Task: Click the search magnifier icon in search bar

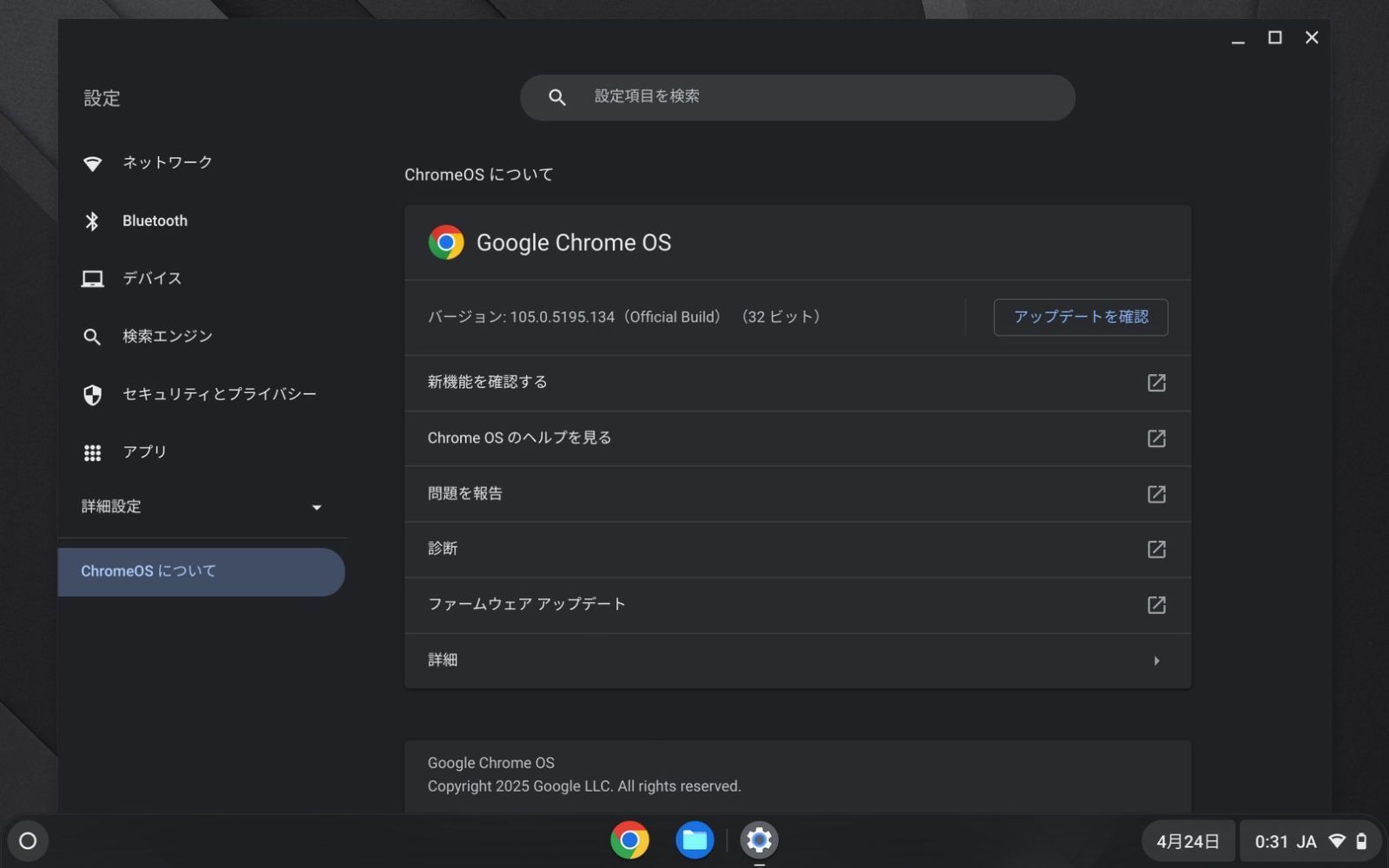Action: pyautogui.click(x=557, y=97)
